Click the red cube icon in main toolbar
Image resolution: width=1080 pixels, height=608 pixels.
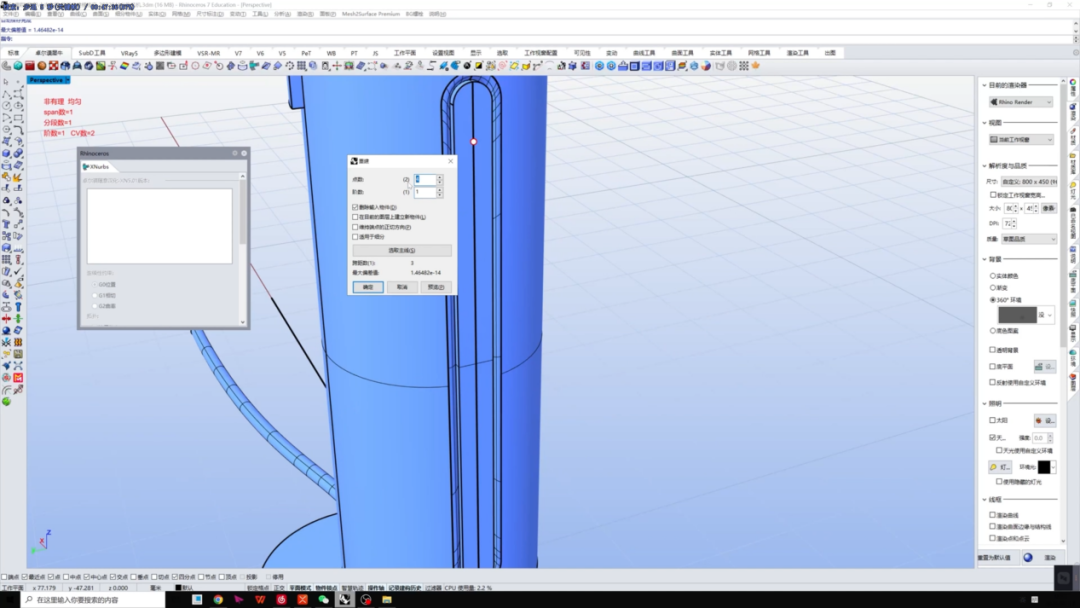click(x=30, y=66)
